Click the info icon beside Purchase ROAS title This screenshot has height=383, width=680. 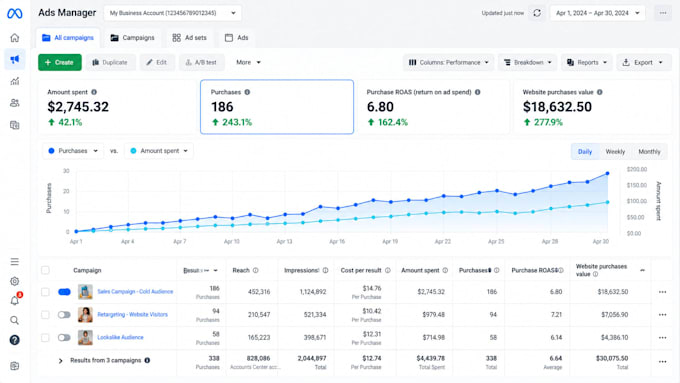pyautogui.click(x=477, y=92)
